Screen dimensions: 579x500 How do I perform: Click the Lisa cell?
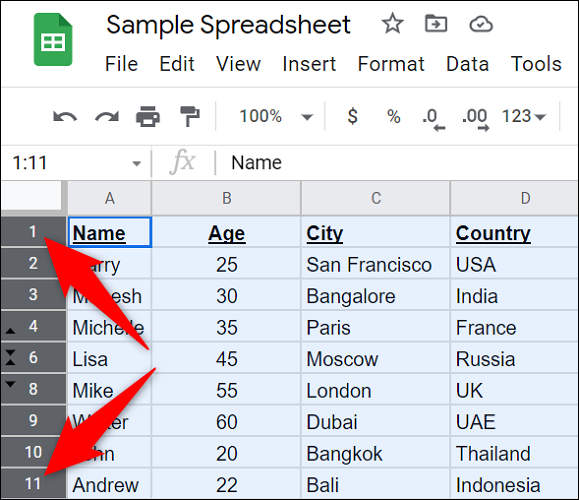(110, 358)
